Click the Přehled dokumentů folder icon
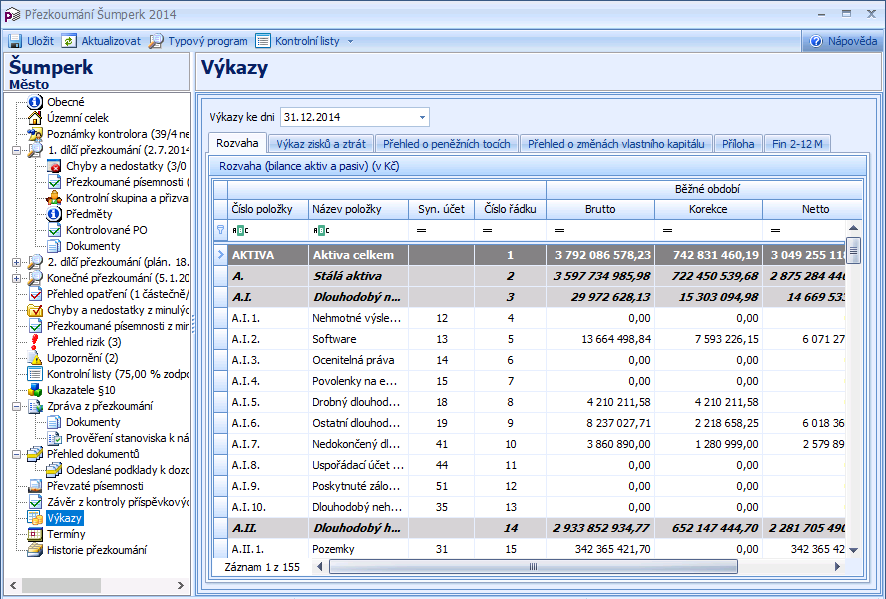886x599 pixels. (35, 454)
